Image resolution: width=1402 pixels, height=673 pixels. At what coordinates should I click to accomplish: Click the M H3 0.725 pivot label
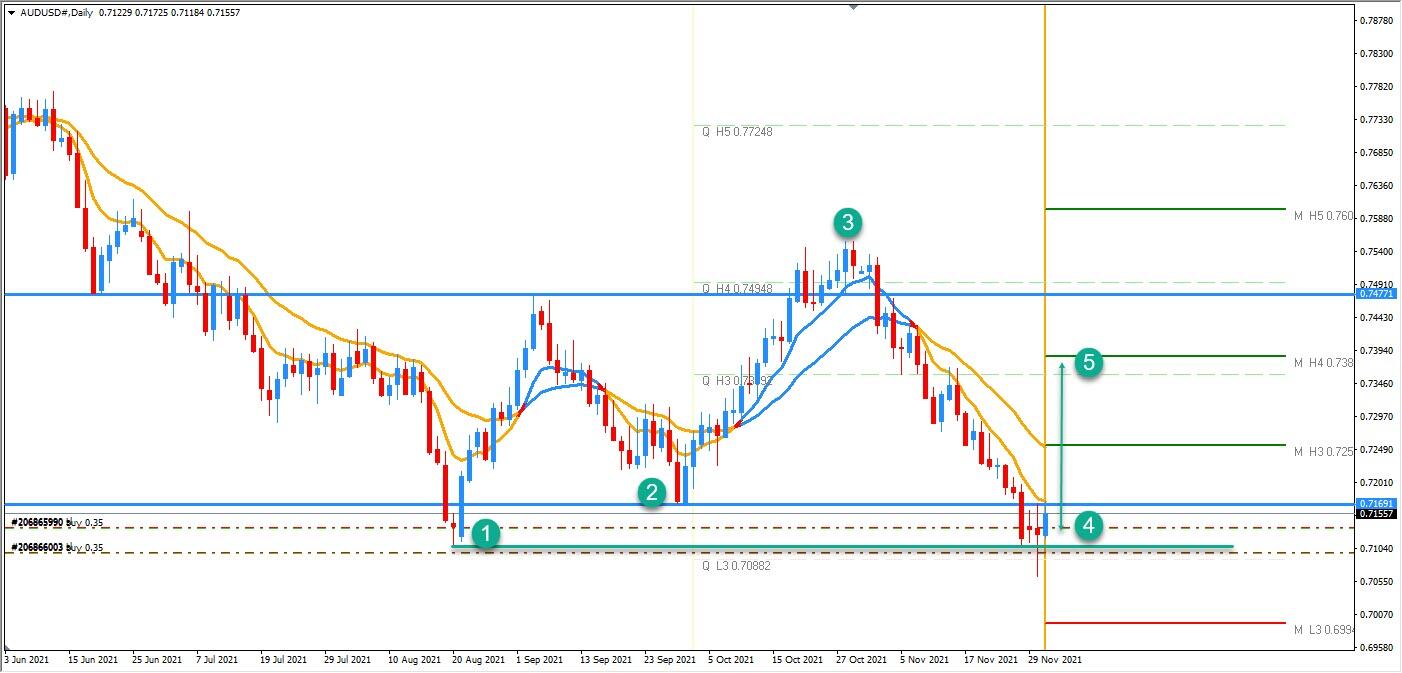pos(1323,453)
